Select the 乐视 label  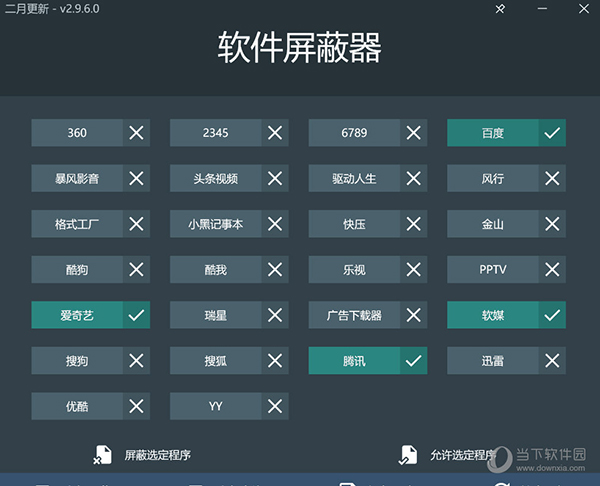coord(354,269)
